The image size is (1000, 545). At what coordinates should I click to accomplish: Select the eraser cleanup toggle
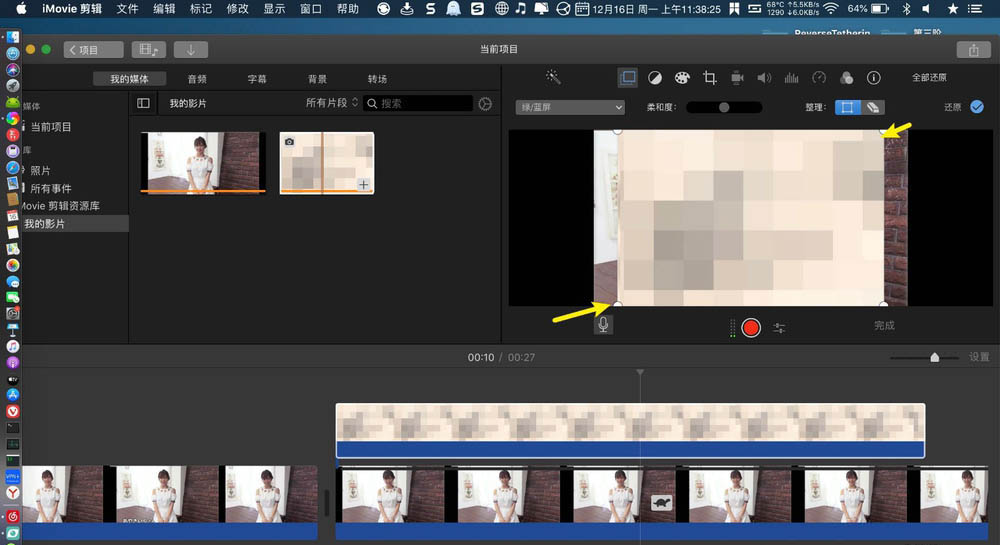[872, 107]
